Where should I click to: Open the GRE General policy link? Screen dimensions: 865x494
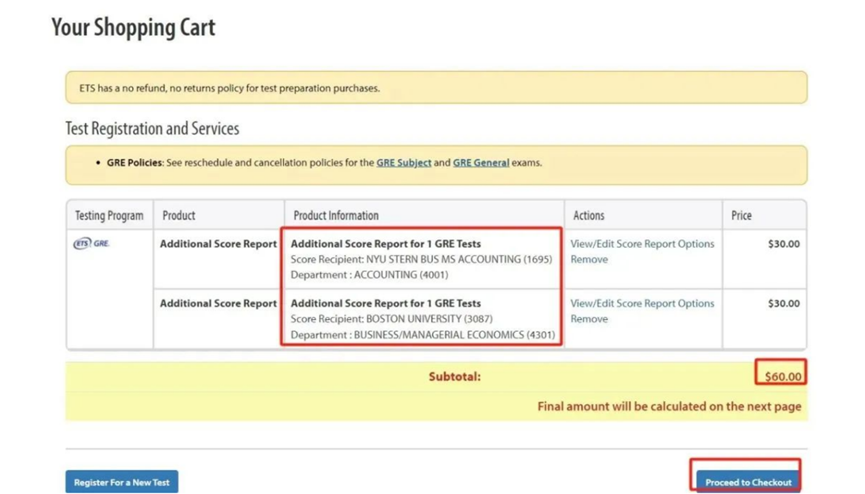click(481, 163)
